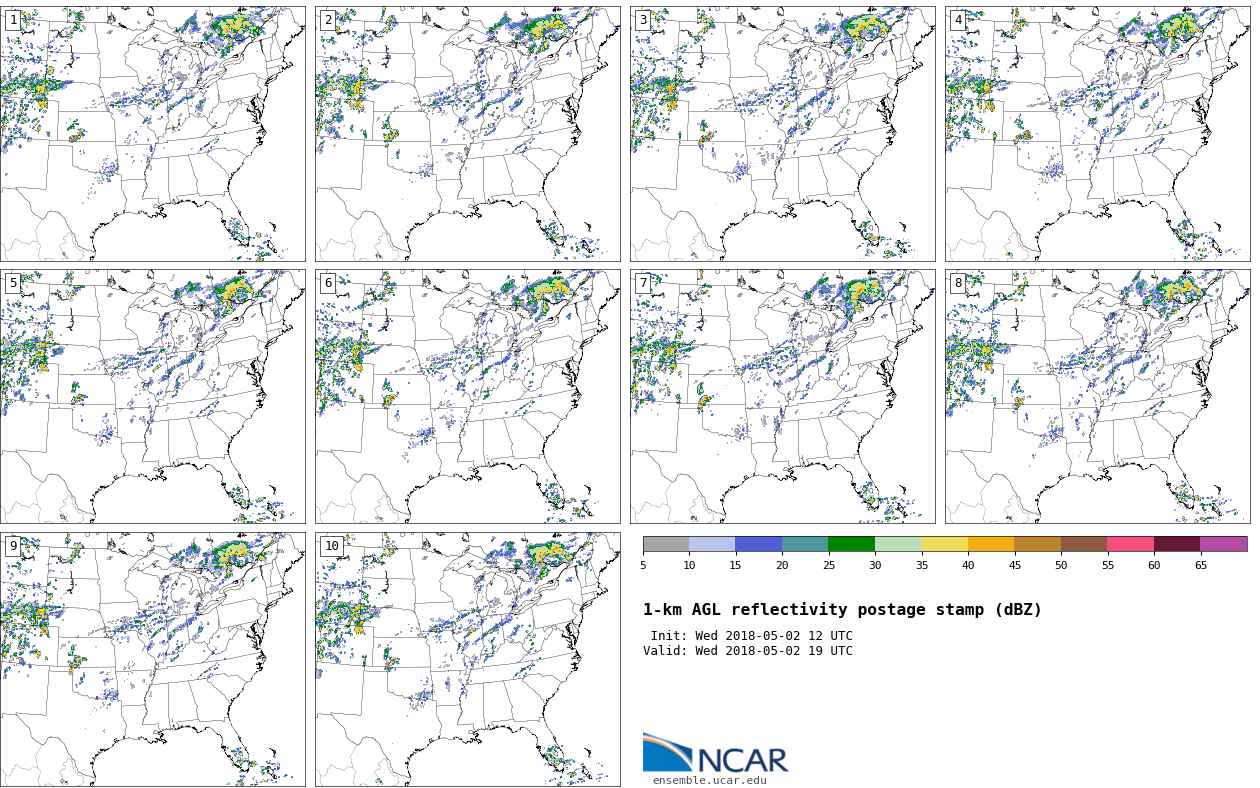Open ensemble member 2 map panel
The height and width of the screenshot is (788, 1260).
(x=468, y=134)
